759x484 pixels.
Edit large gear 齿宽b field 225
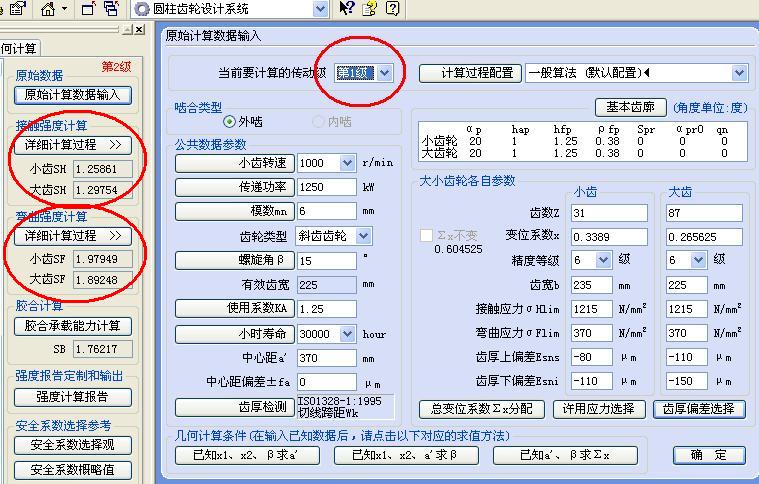pos(687,285)
